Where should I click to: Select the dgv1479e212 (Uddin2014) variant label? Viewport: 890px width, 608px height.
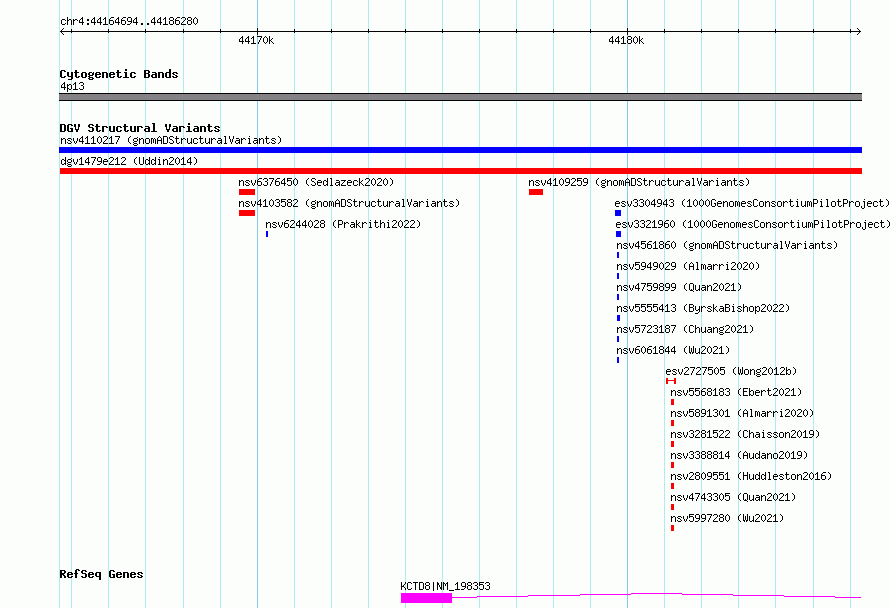pyautogui.click(x=129, y=161)
